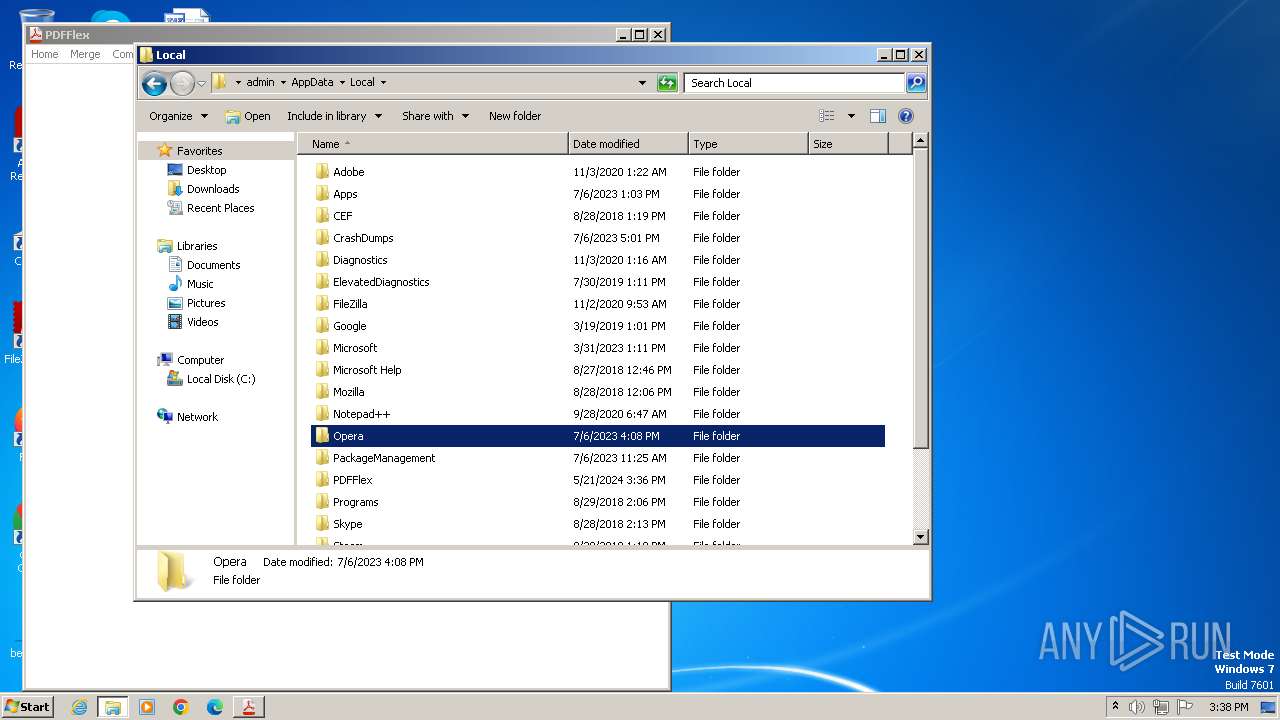Open Windows Media Player from the taskbar
This screenshot has height=720, width=1280.
pos(147,707)
